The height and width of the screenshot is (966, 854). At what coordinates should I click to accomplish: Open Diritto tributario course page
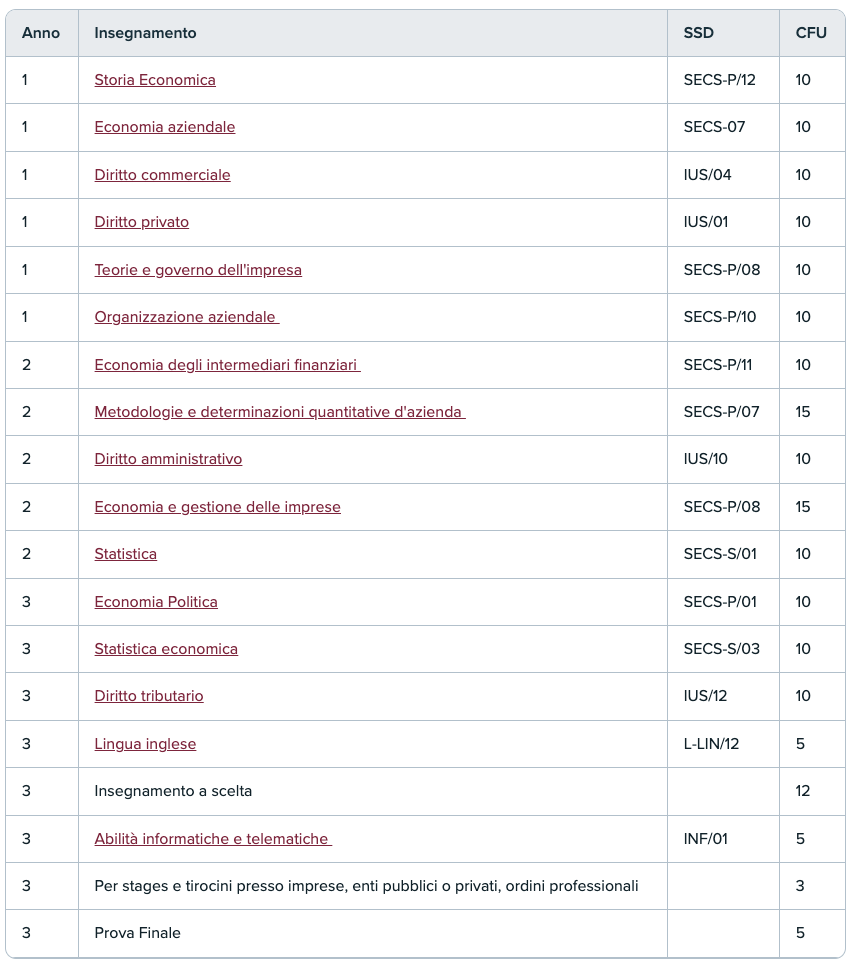149,696
